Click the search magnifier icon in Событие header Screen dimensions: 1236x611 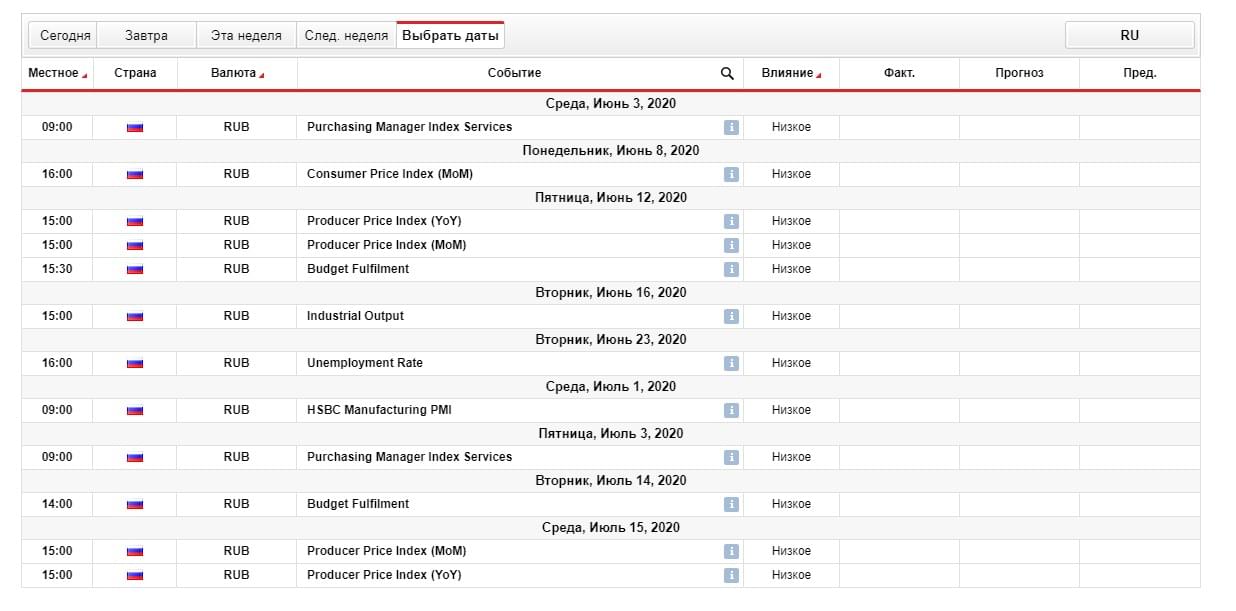[x=727, y=73]
